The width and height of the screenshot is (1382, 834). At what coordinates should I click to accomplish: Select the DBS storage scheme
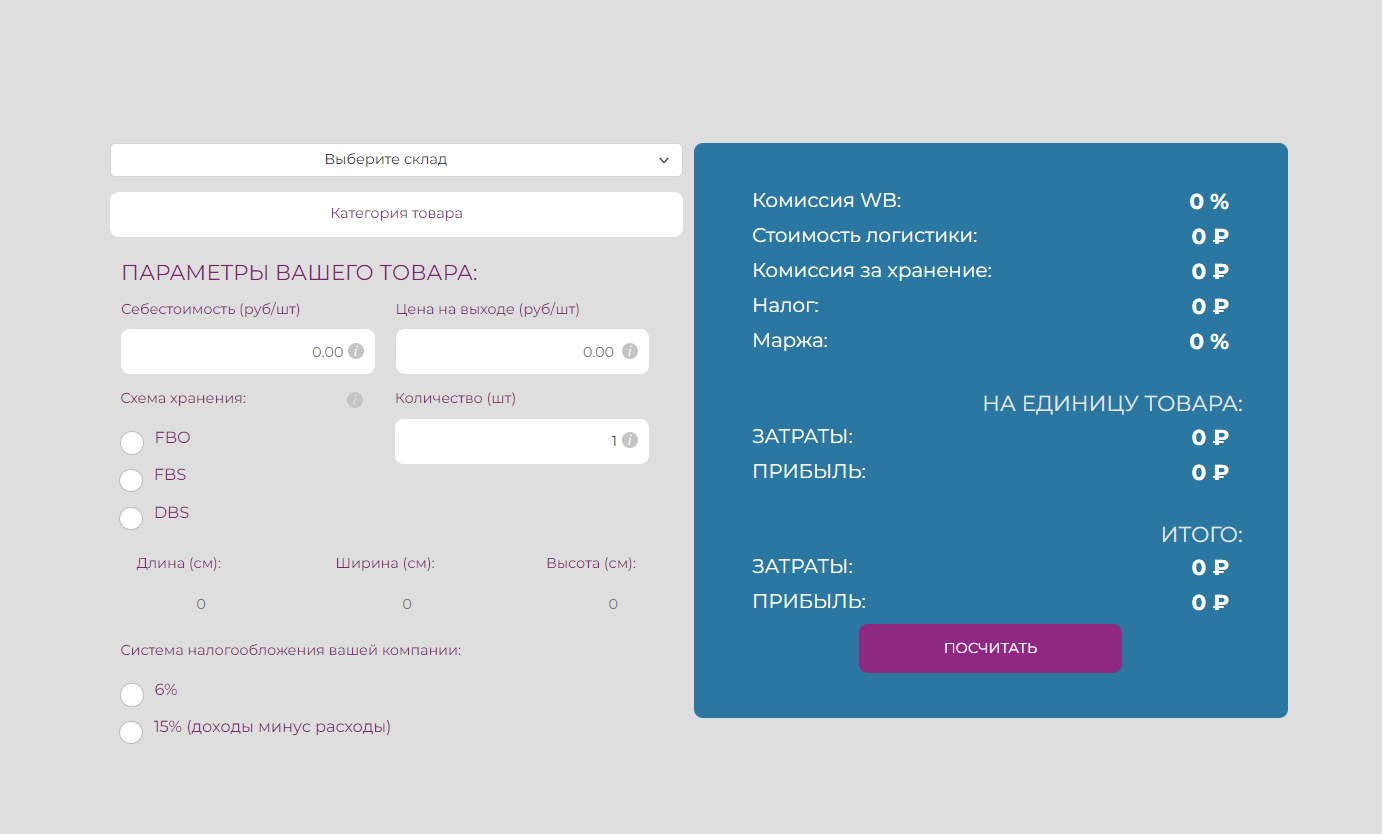[x=131, y=518]
